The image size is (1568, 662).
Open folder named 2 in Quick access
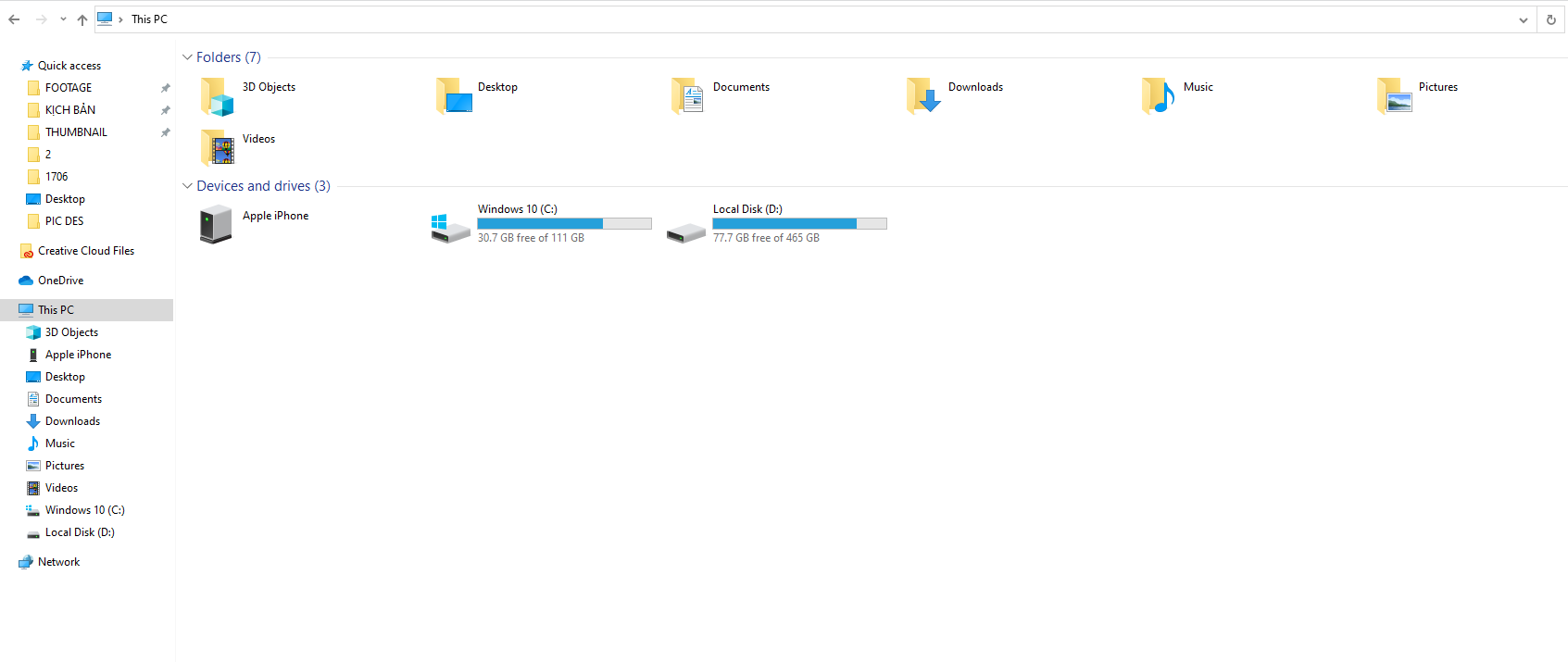48,155
